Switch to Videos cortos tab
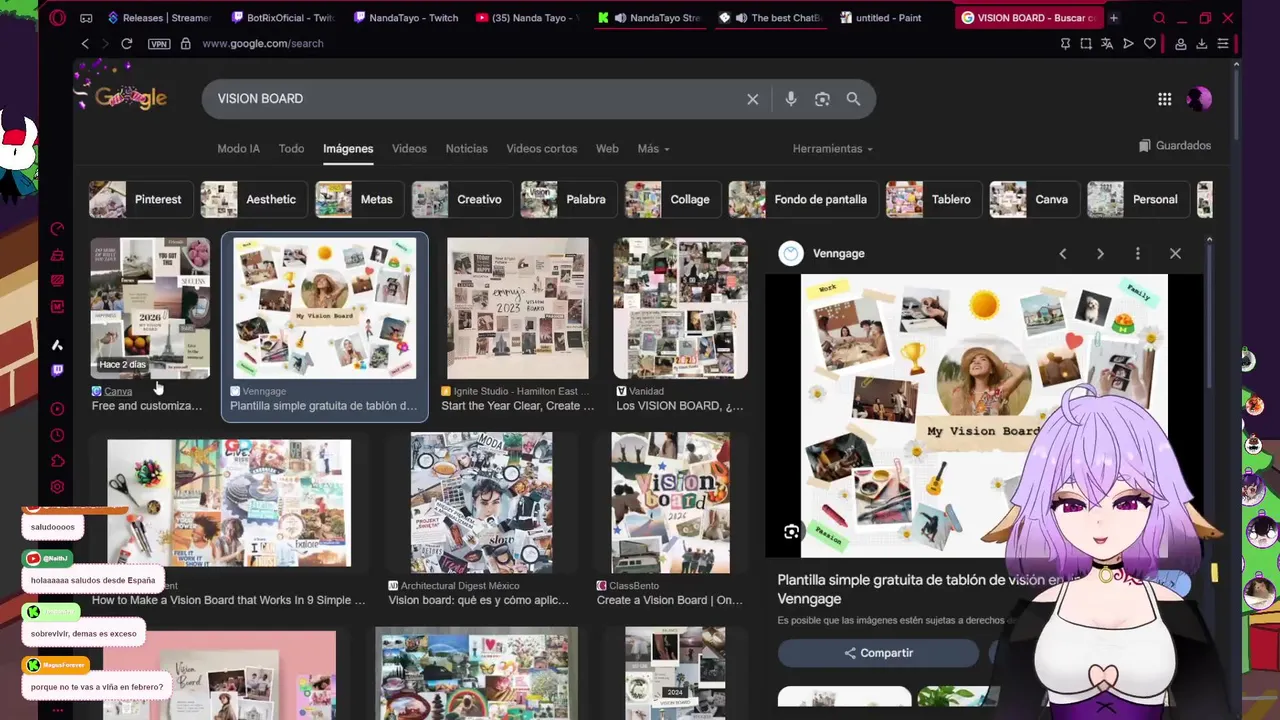The width and height of the screenshot is (1280, 720). [541, 149]
